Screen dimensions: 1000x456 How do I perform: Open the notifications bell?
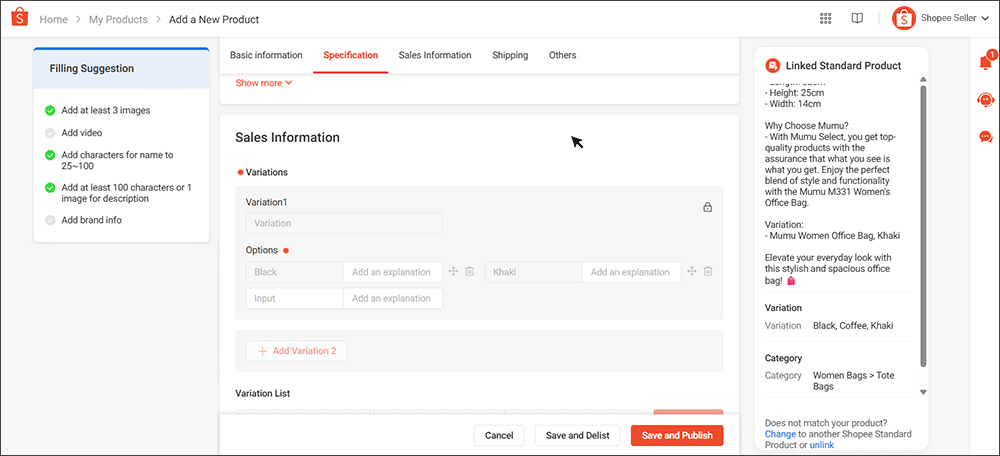click(x=985, y=63)
